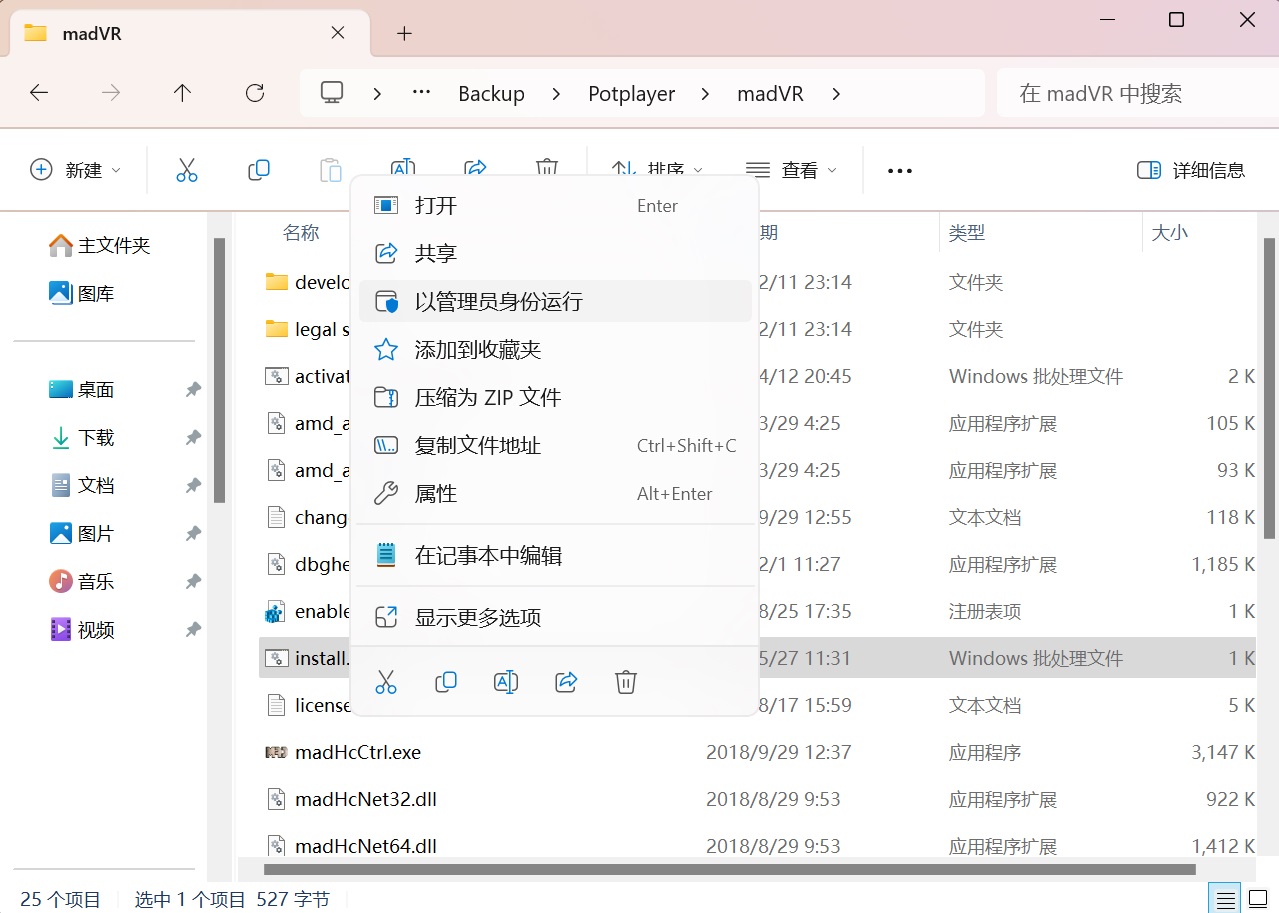Click the chevron after madVR in the address bar

click(836, 94)
